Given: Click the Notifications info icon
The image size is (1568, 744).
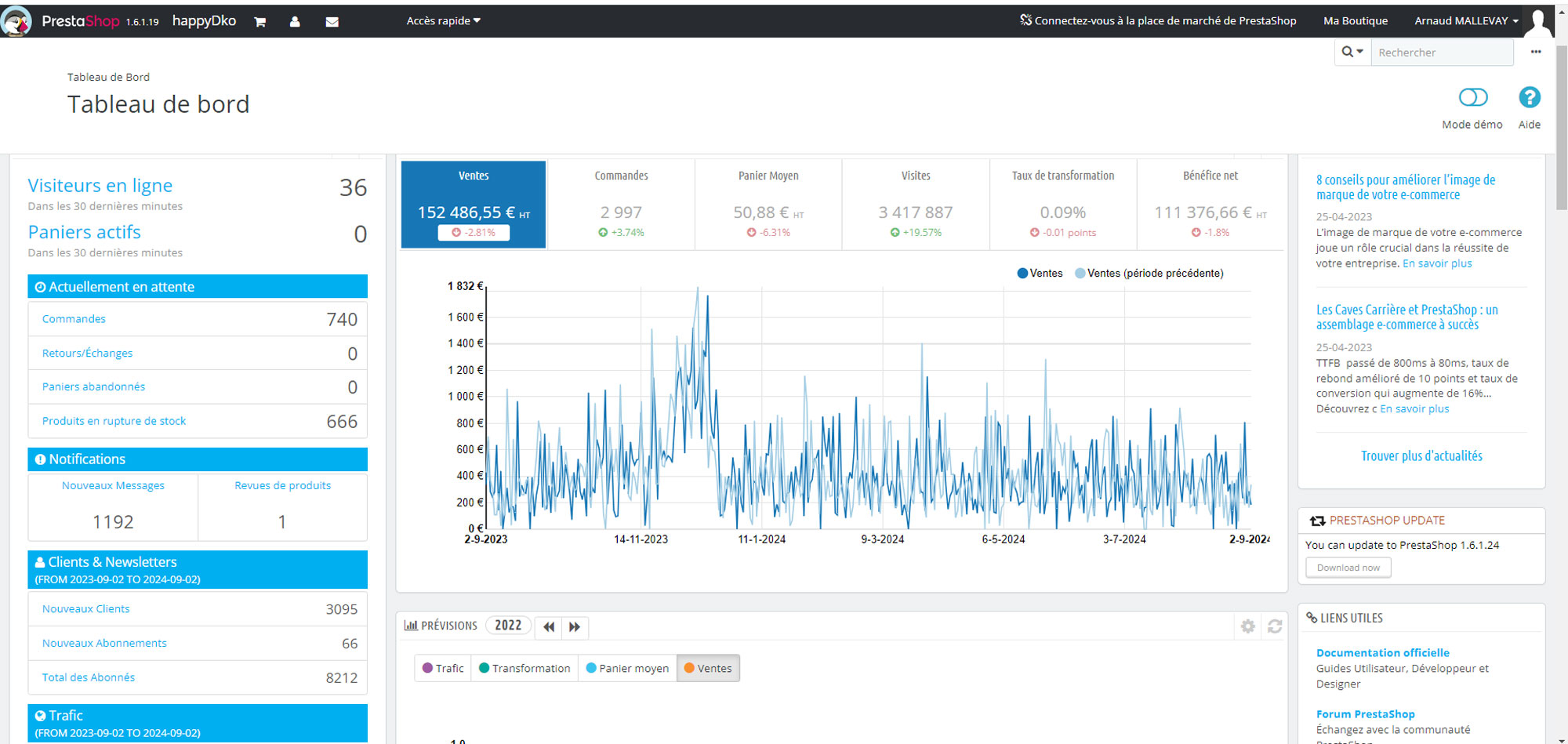Looking at the screenshot, I should [x=40, y=459].
